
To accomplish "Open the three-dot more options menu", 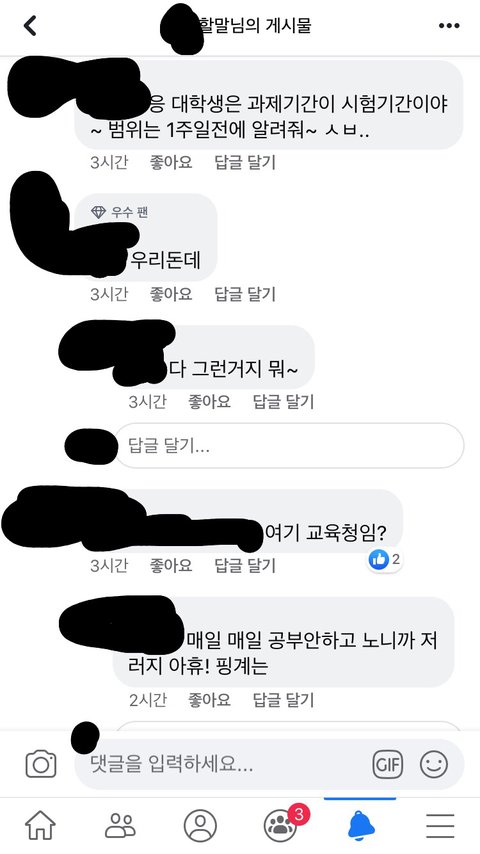I will pyautogui.click(x=449, y=26).
